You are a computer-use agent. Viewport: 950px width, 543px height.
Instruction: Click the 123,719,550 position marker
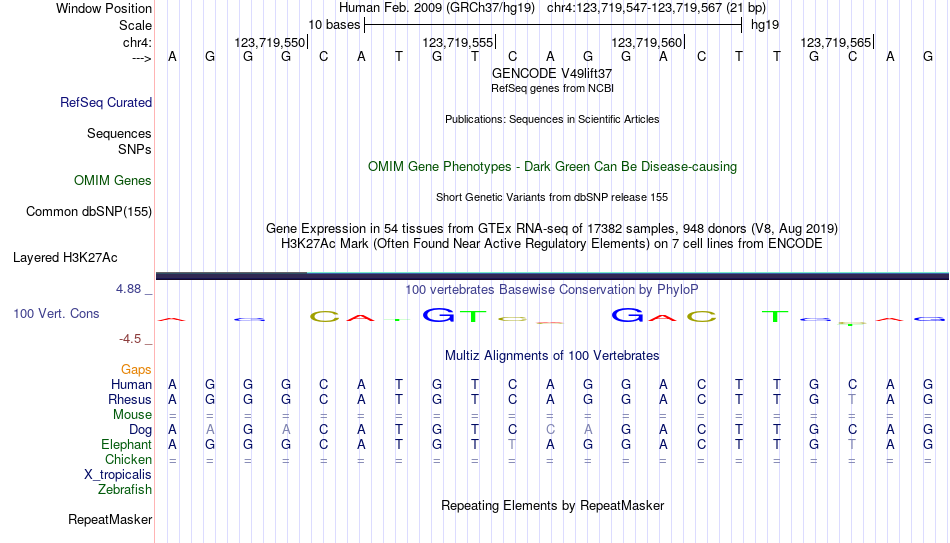click(x=270, y=42)
